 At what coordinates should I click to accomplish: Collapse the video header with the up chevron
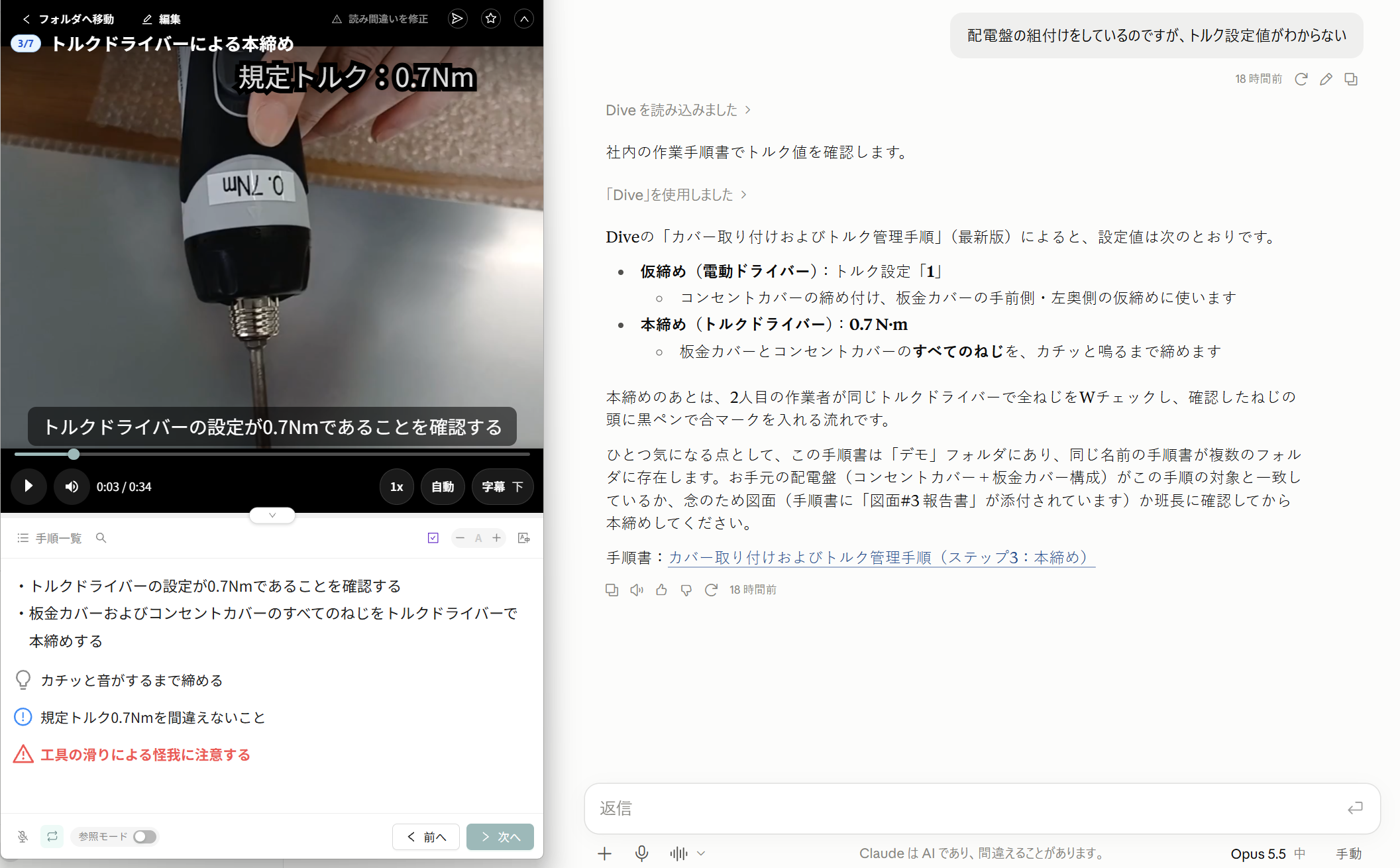click(524, 19)
